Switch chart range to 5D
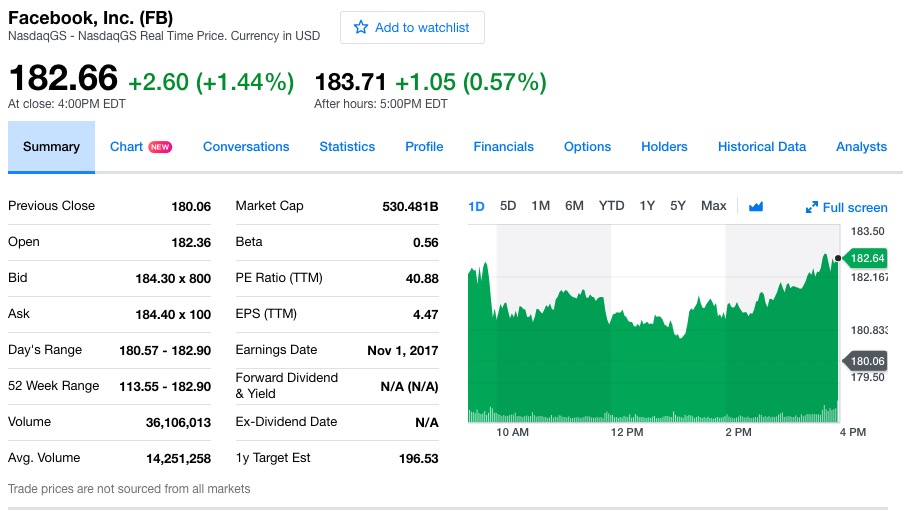Viewport: 903px width, 517px height. point(508,206)
